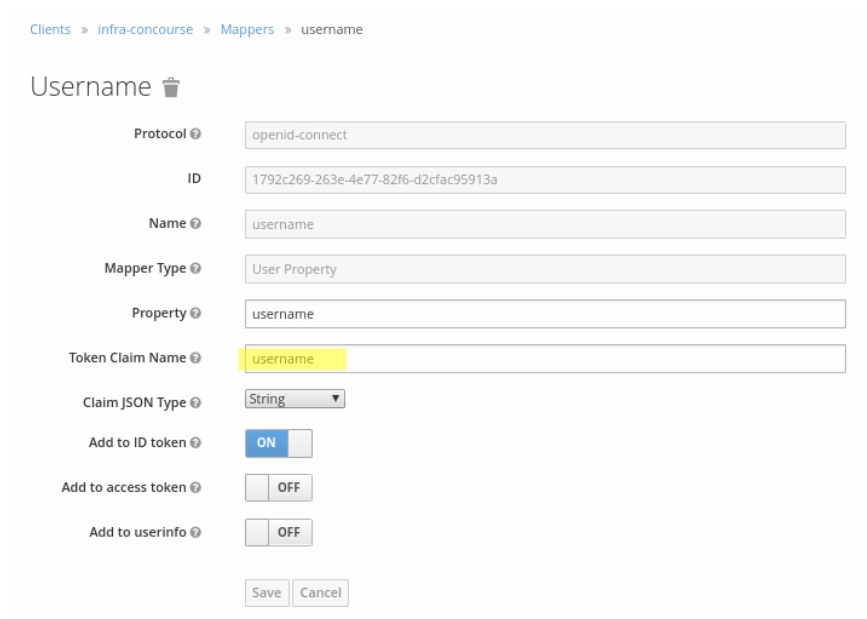Screen dimensions: 867x619
Task: Navigate to Mappers breadcrumb link
Action: click(x=247, y=29)
